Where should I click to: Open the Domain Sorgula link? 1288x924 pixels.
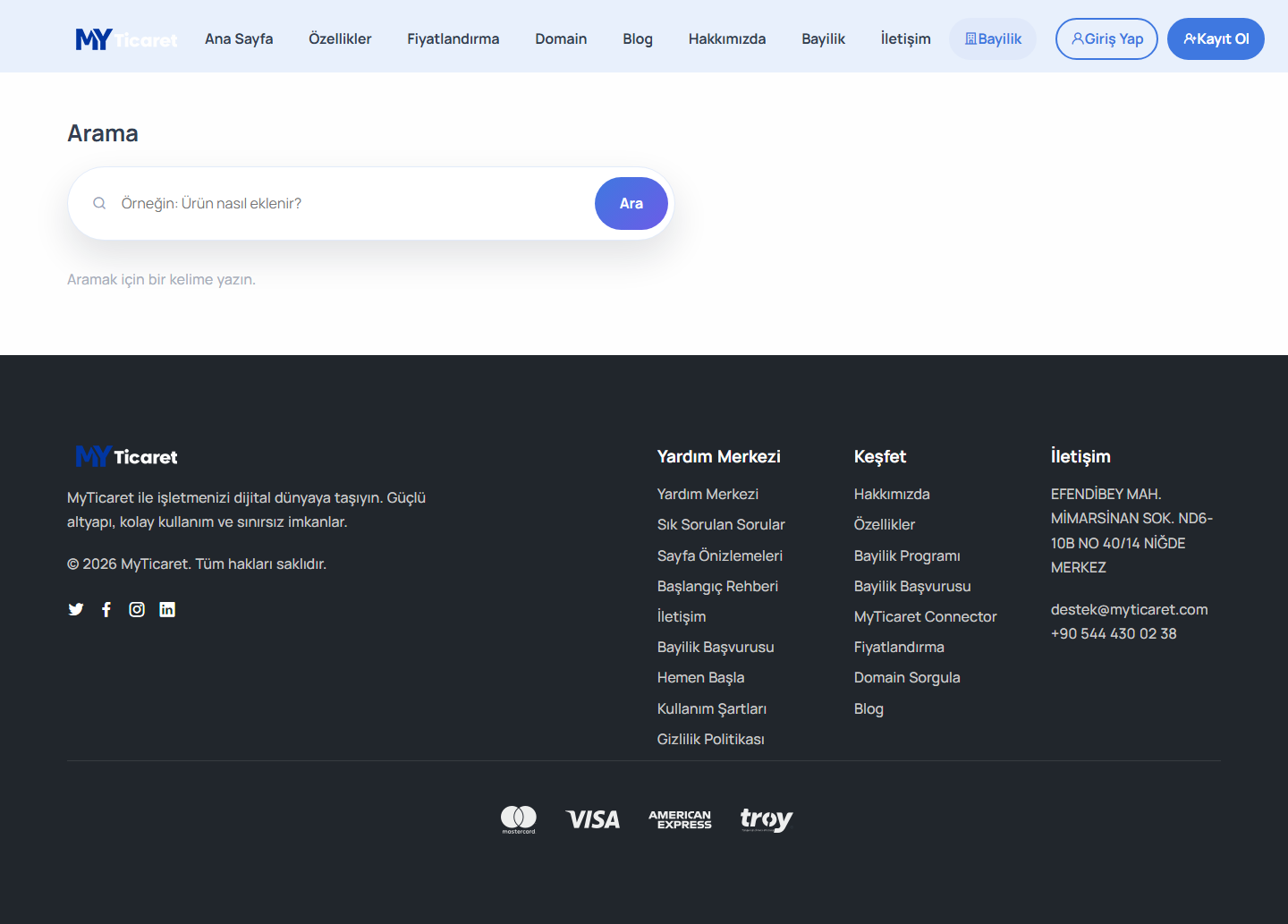coord(907,677)
